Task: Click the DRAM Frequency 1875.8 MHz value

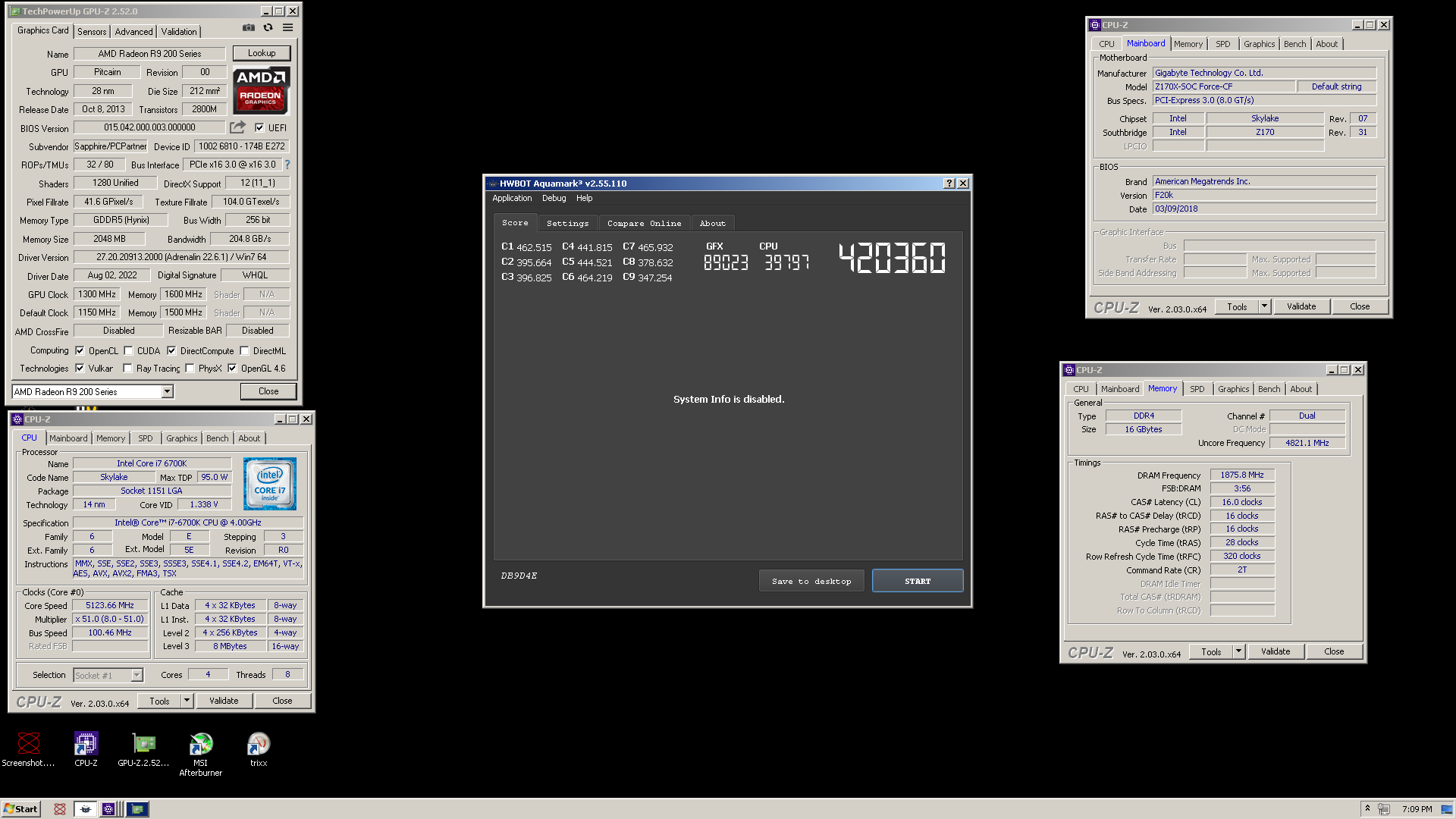Action: tap(1242, 475)
